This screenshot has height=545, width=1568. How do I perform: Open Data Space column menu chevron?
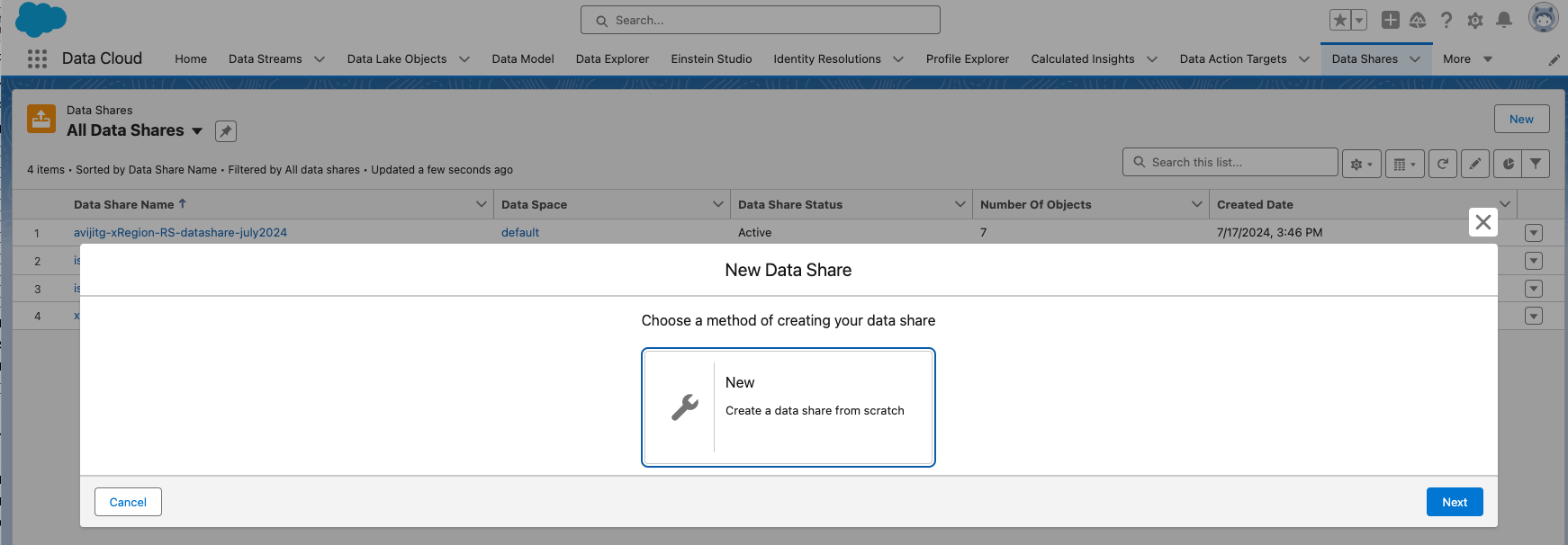click(x=718, y=205)
